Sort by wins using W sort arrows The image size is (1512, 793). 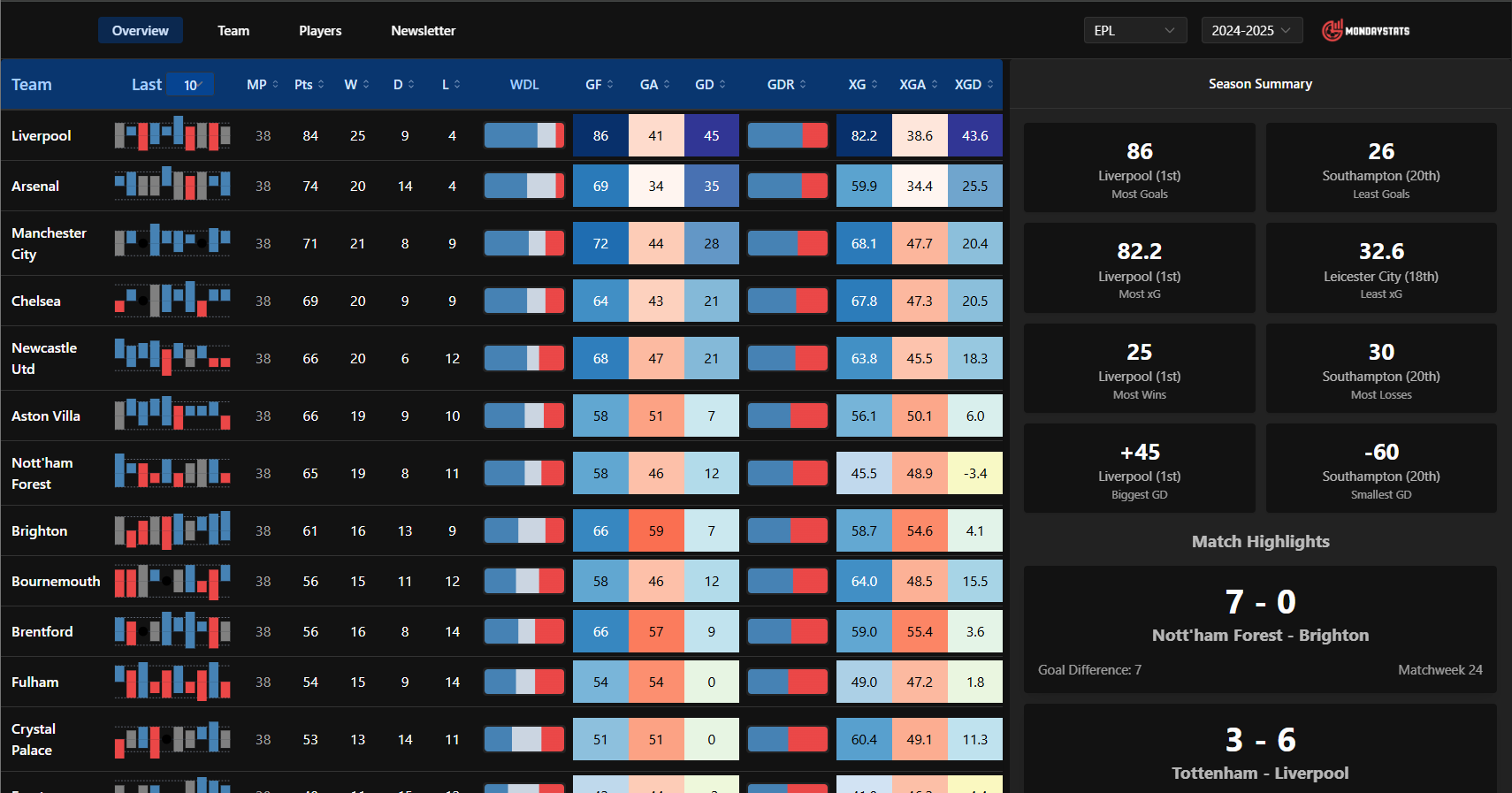coord(366,85)
